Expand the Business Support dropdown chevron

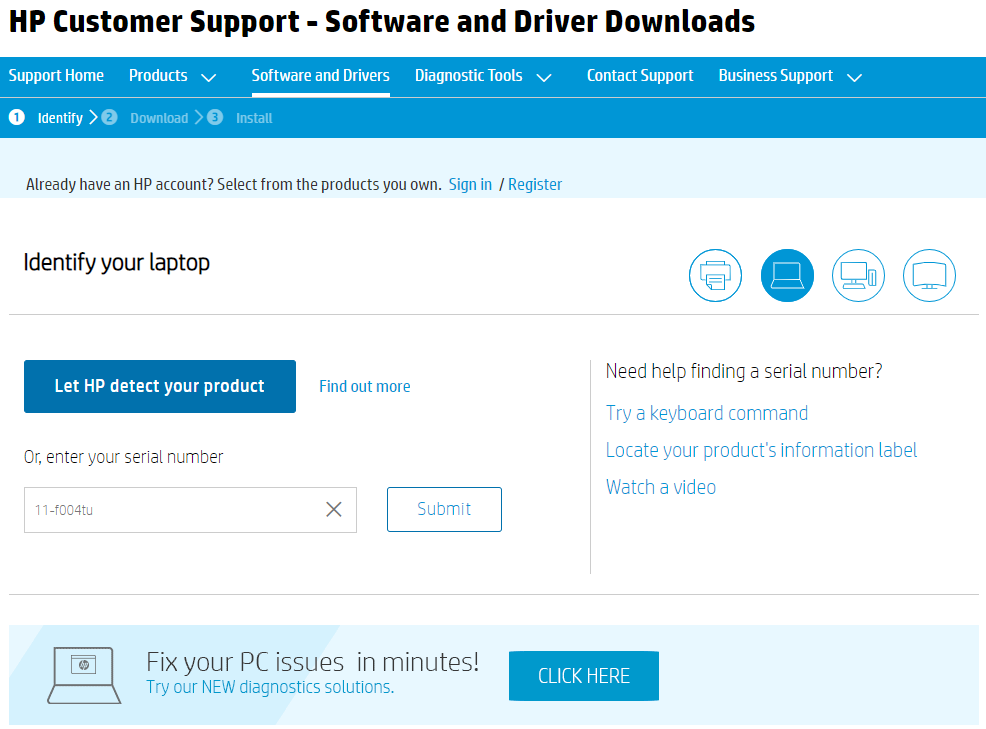tap(854, 77)
